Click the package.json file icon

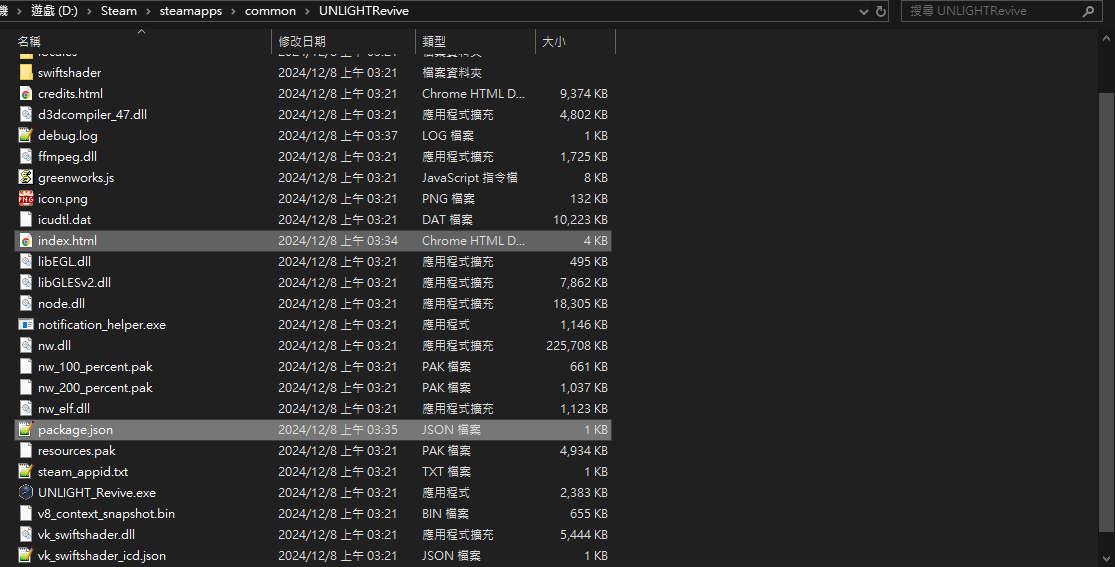(26, 430)
